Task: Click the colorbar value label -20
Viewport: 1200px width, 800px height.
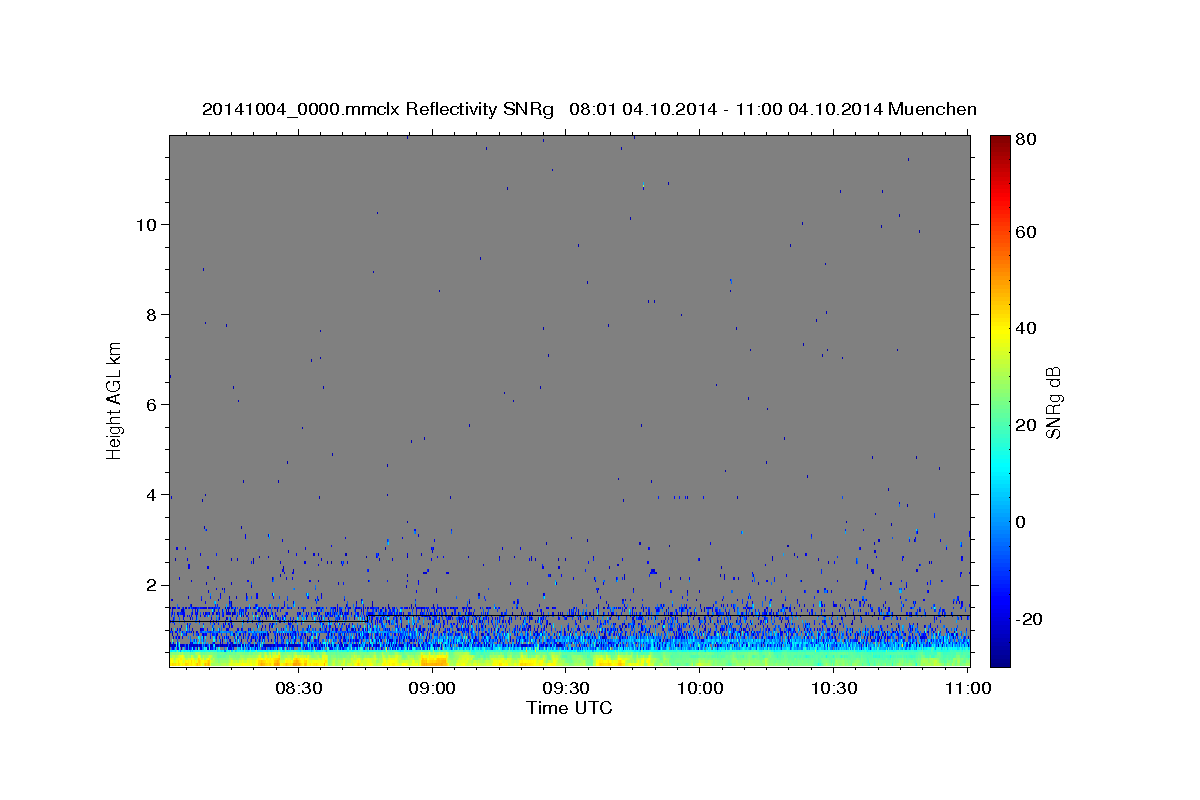Action: 1030,619
